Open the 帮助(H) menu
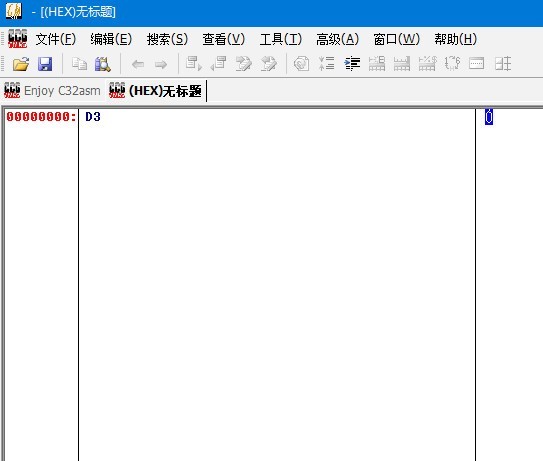 tap(456, 39)
